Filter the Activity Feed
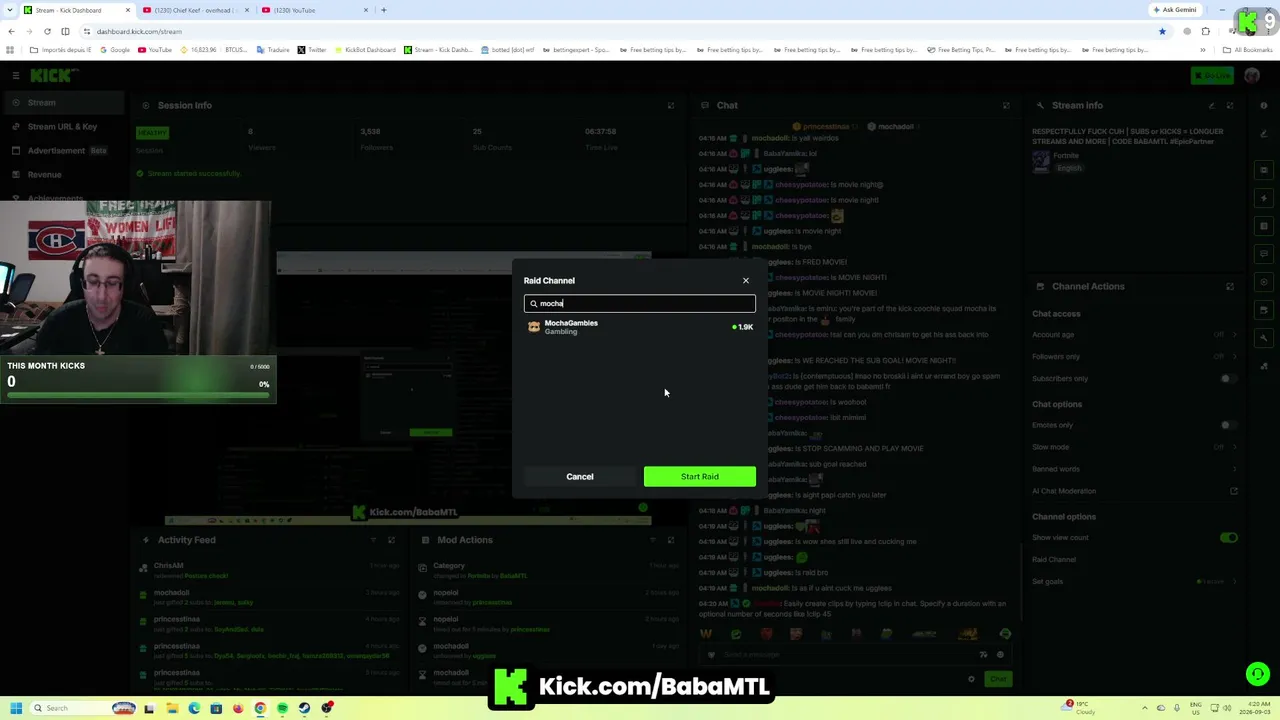This screenshot has width=1280, height=720. 373,540
